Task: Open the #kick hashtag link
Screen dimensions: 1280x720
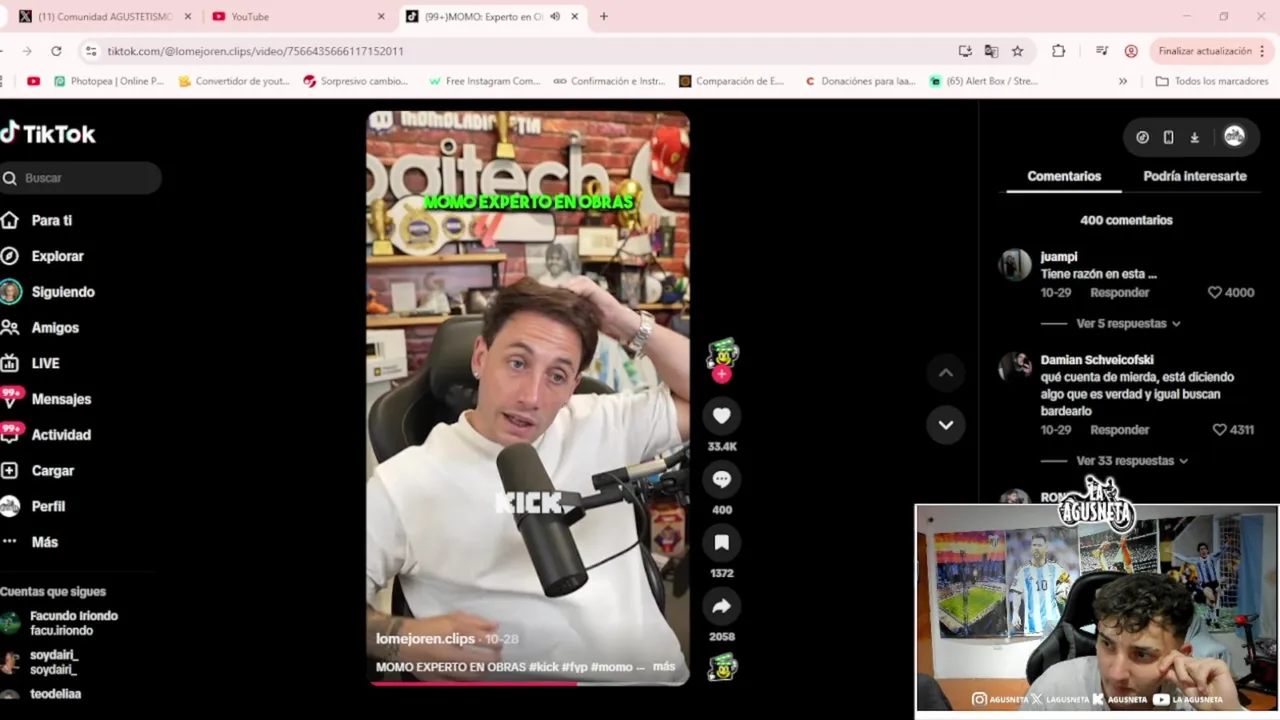Action: (x=544, y=667)
